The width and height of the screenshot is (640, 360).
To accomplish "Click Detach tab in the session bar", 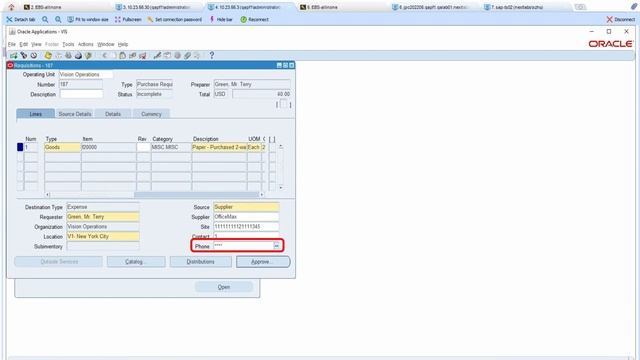I will 21,19.
